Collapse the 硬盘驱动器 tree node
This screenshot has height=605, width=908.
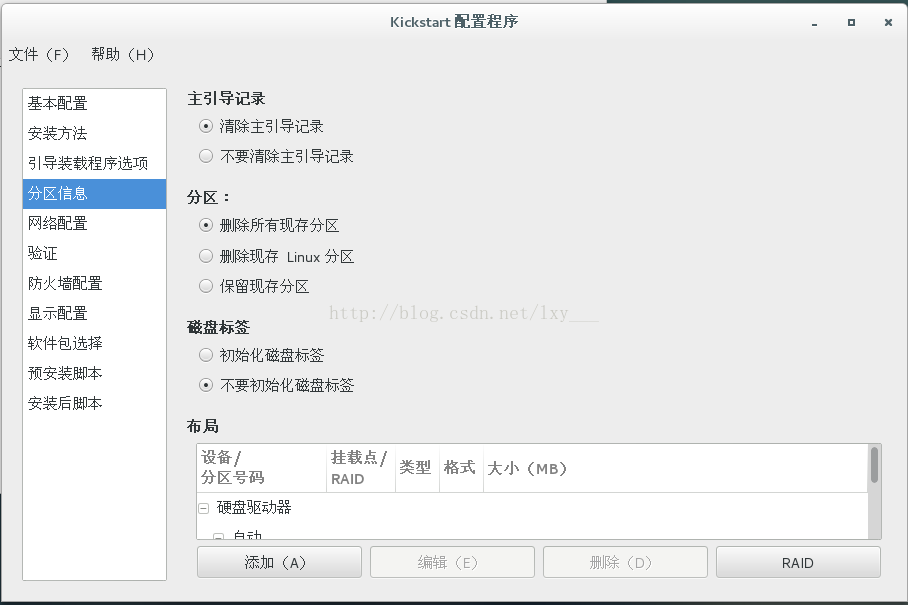[x=204, y=508]
